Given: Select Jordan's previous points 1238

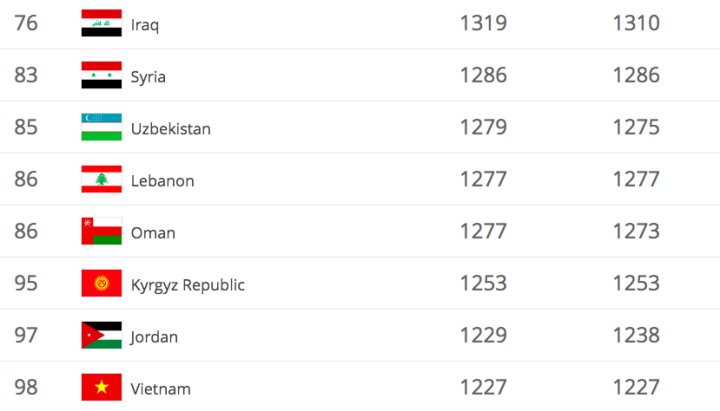Looking at the screenshot, I should [x=636, y=335].
